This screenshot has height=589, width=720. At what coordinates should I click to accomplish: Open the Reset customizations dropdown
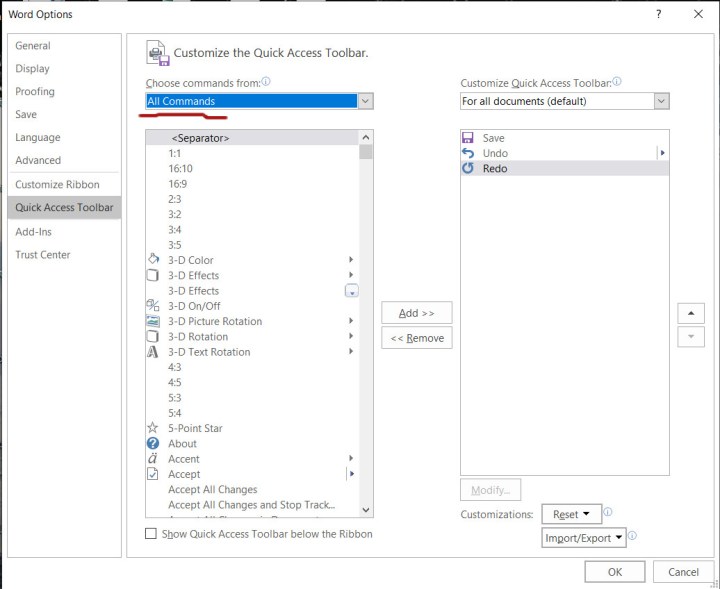point(572,514)
